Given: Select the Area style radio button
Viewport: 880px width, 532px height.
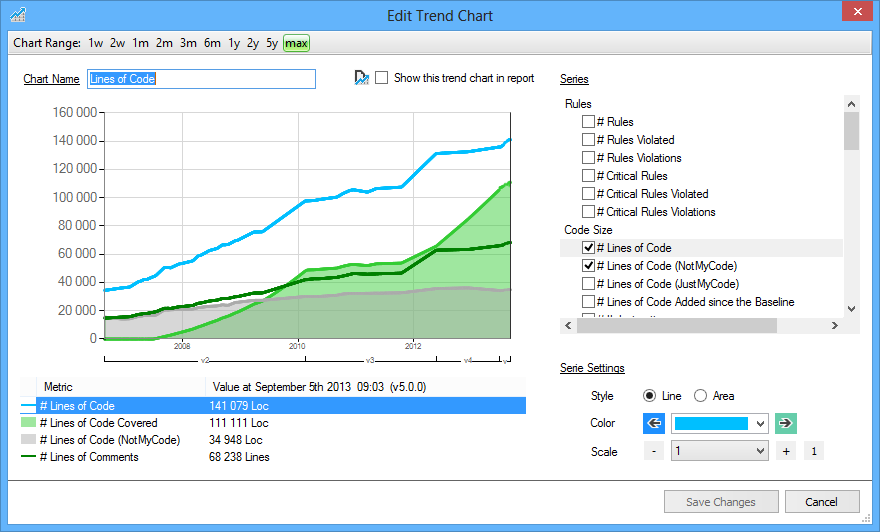Looking at the screenshot, I should click(x=700, y=396).
